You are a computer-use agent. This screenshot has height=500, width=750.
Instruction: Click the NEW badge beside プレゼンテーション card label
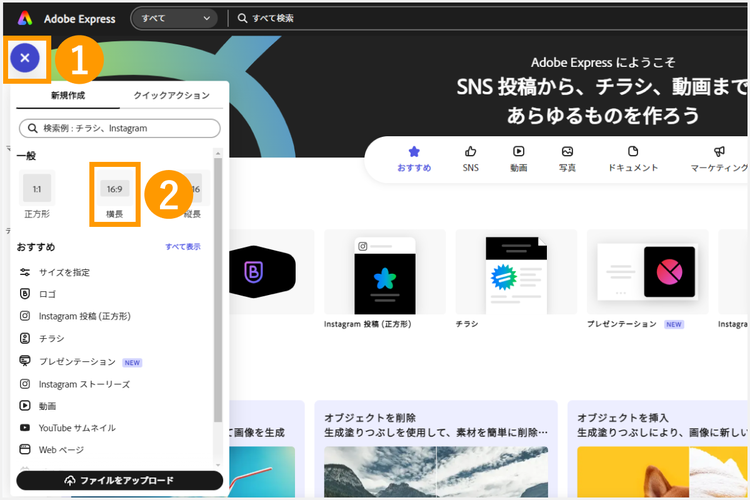(674, 324)
